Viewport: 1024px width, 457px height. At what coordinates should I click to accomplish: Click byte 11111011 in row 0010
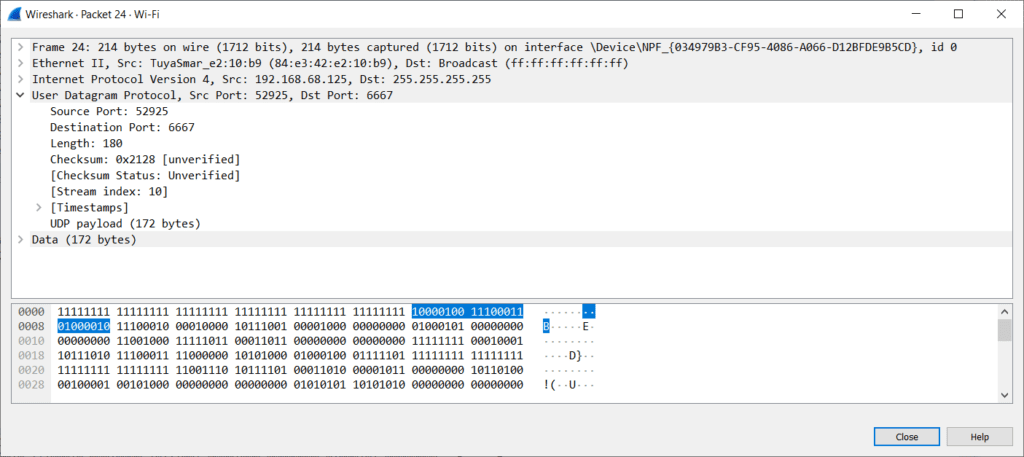(x=202, y=341)
